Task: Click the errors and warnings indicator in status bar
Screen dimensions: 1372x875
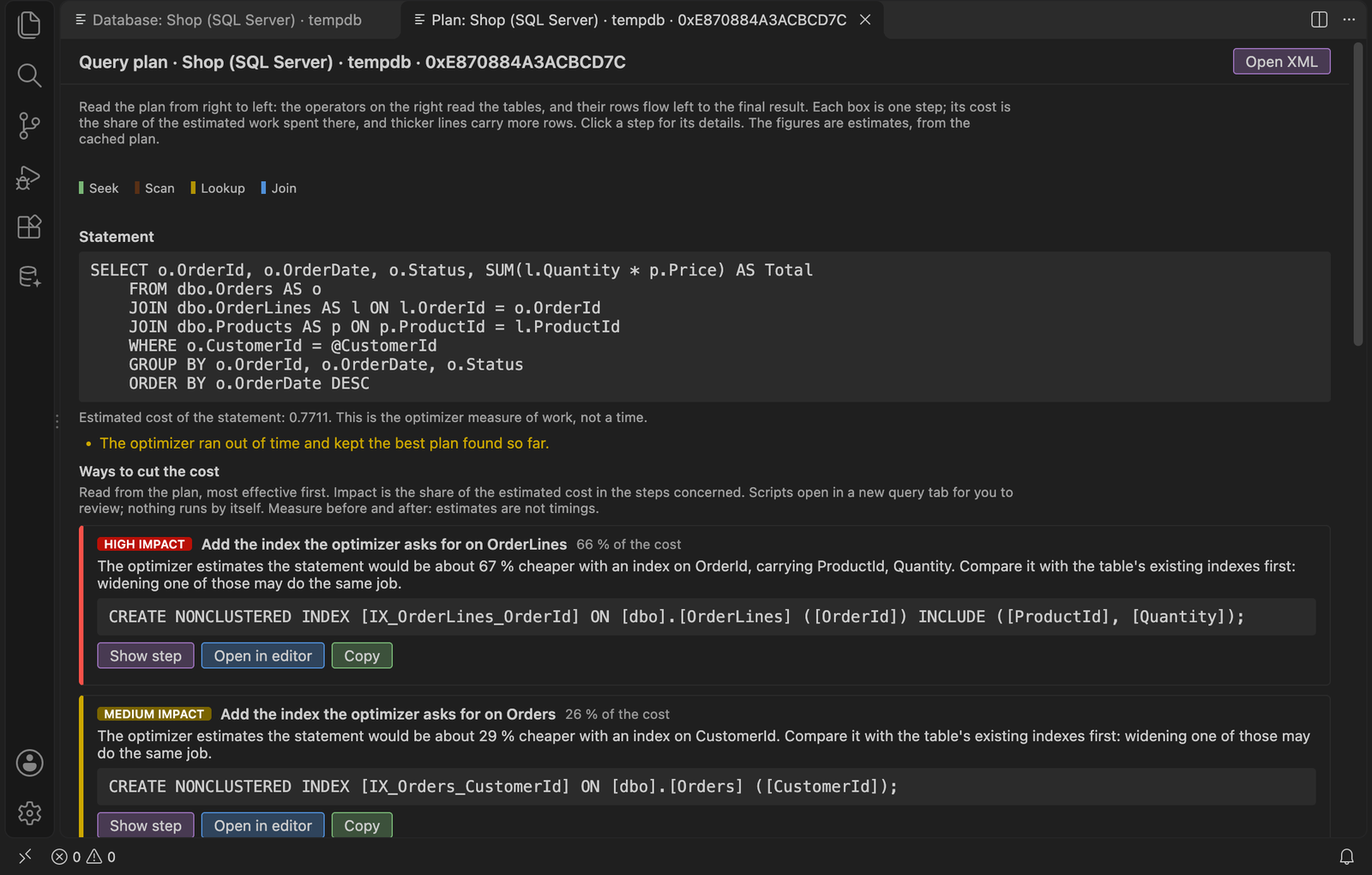Action: click(83, 856)
